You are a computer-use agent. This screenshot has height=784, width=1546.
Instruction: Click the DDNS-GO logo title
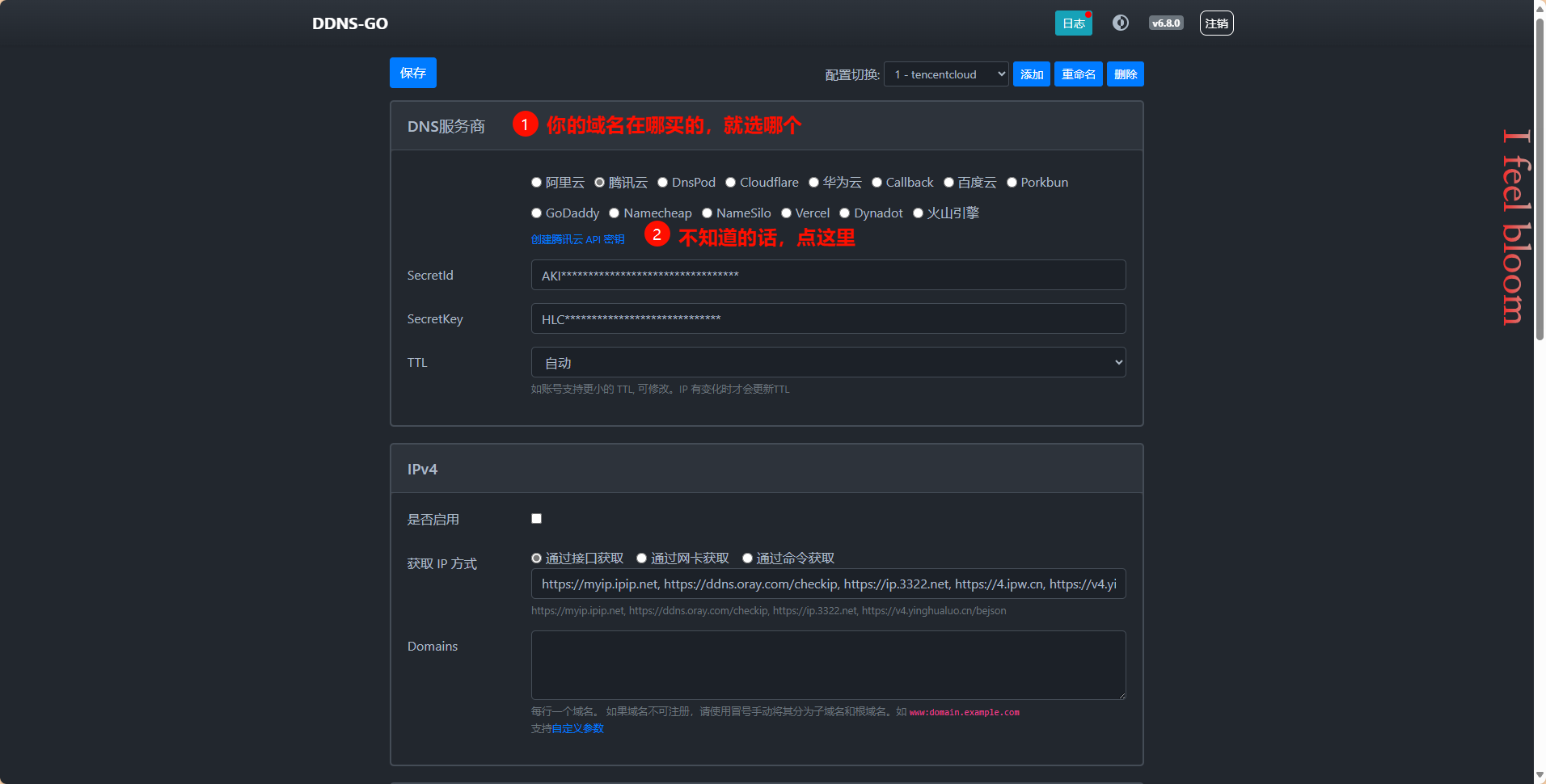[349, 23]
